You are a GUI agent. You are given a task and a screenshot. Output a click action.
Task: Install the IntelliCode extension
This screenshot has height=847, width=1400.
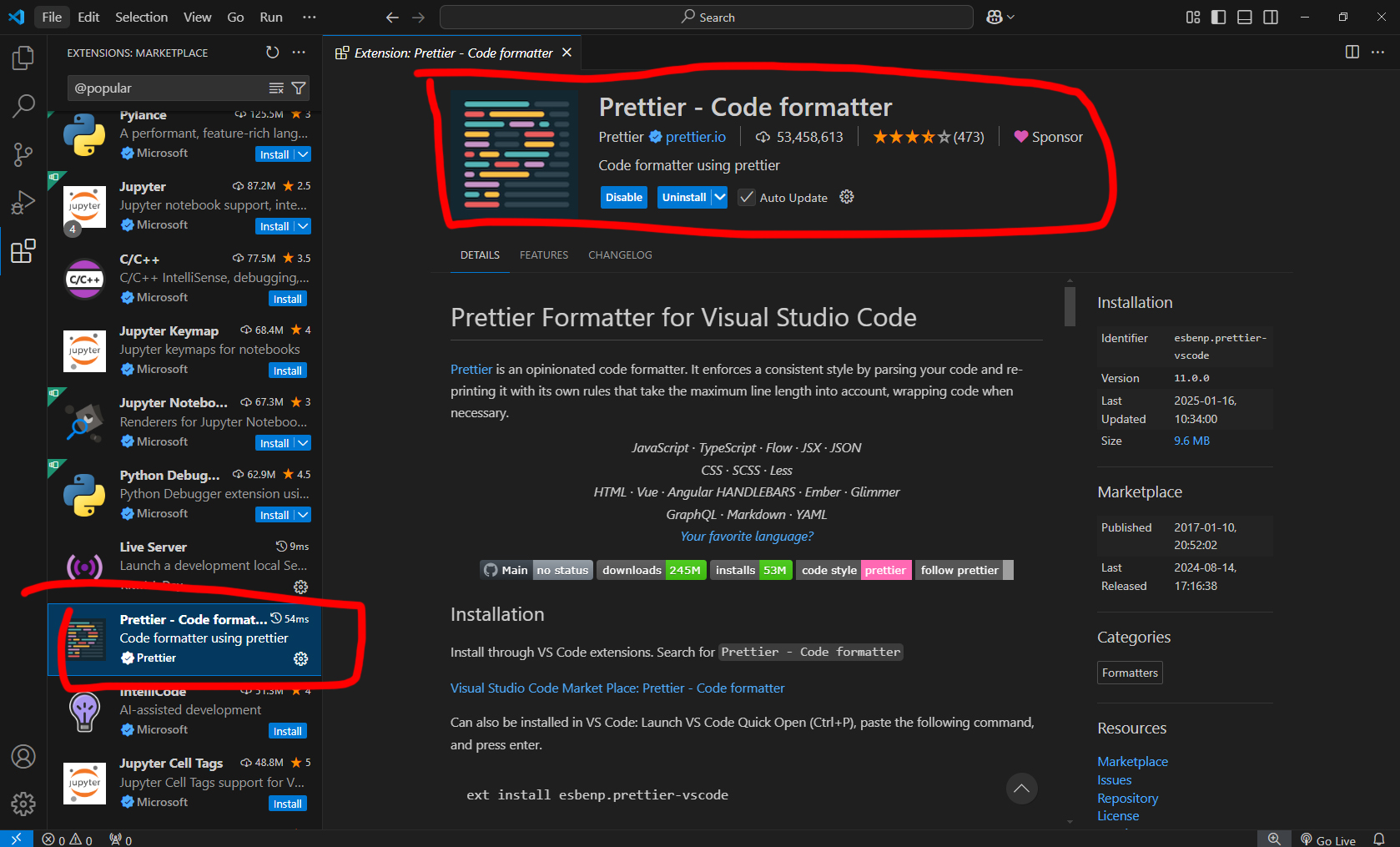coord(288,731)
